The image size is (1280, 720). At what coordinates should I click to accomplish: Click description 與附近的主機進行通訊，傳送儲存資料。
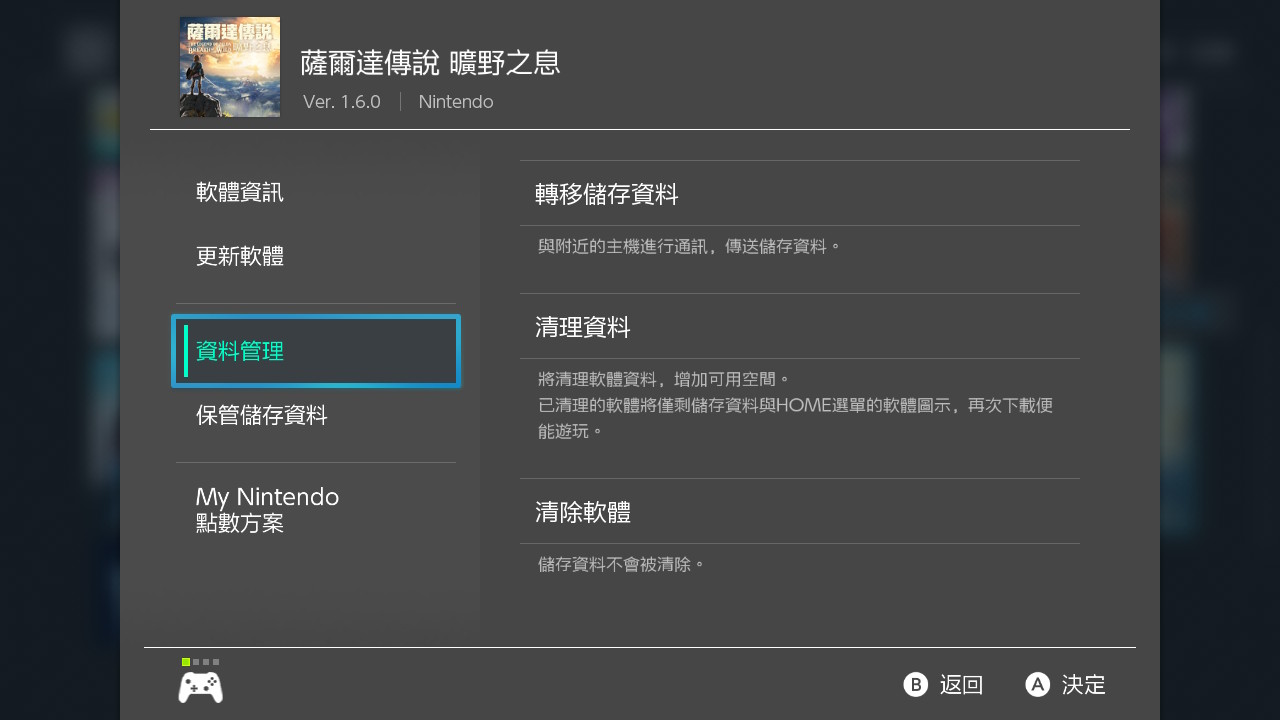[x=690, y=246]
